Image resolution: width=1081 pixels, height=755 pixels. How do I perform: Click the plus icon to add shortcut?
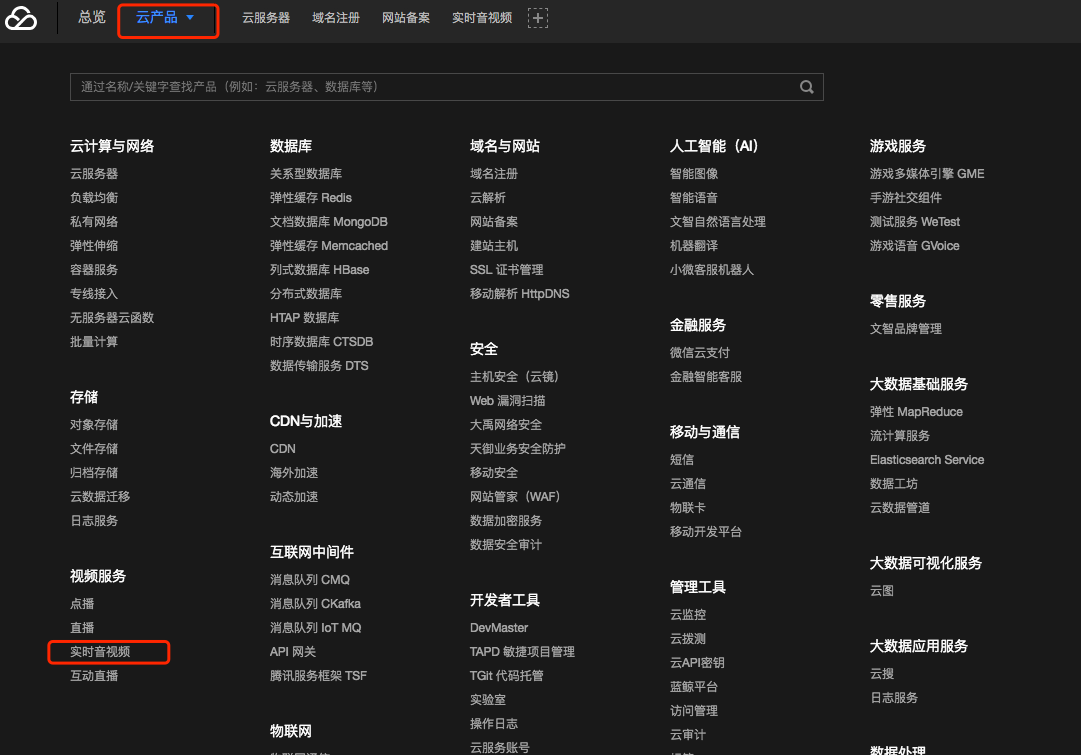click(538, 18)
